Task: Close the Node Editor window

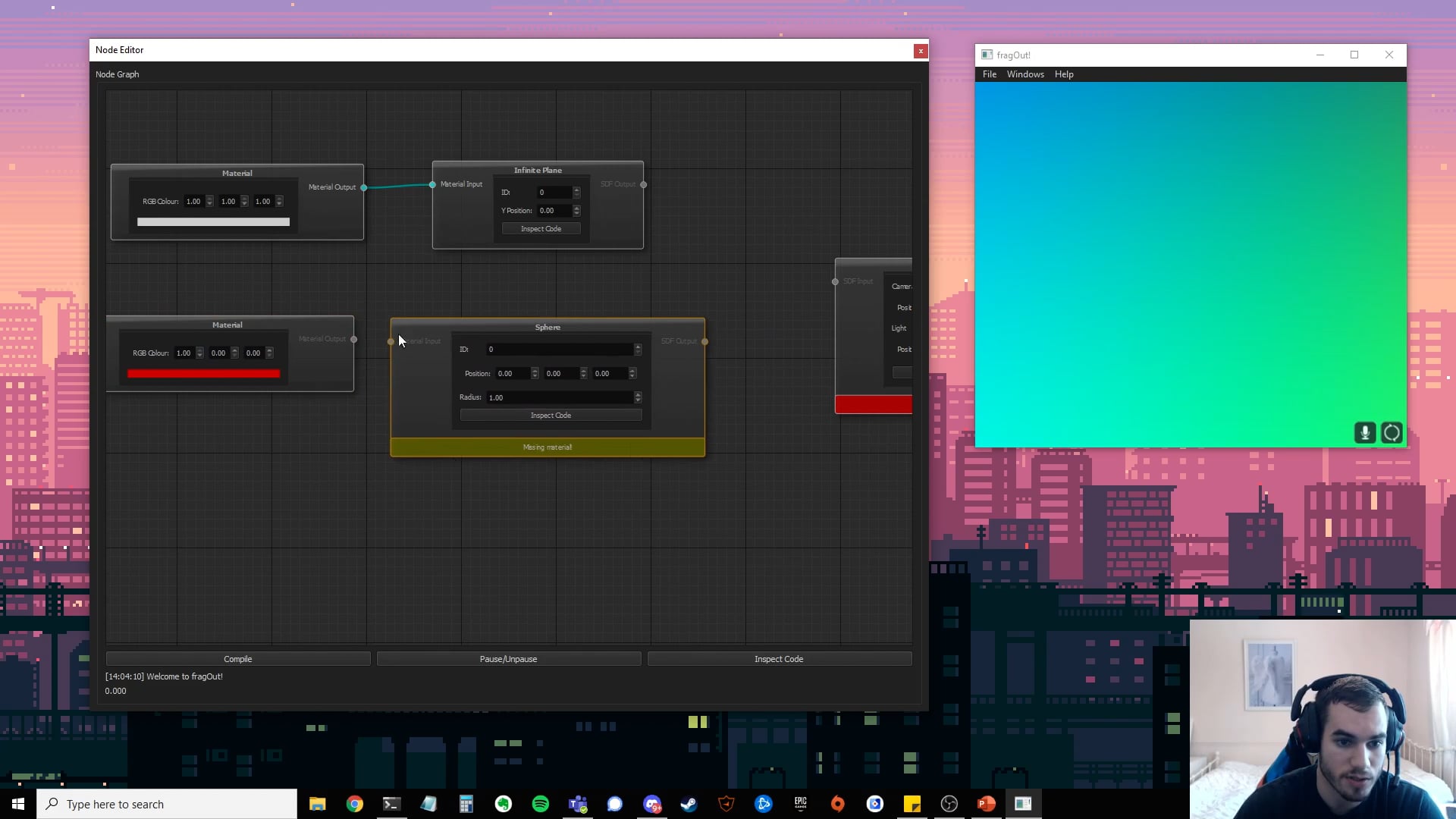Action: (921, 51)
